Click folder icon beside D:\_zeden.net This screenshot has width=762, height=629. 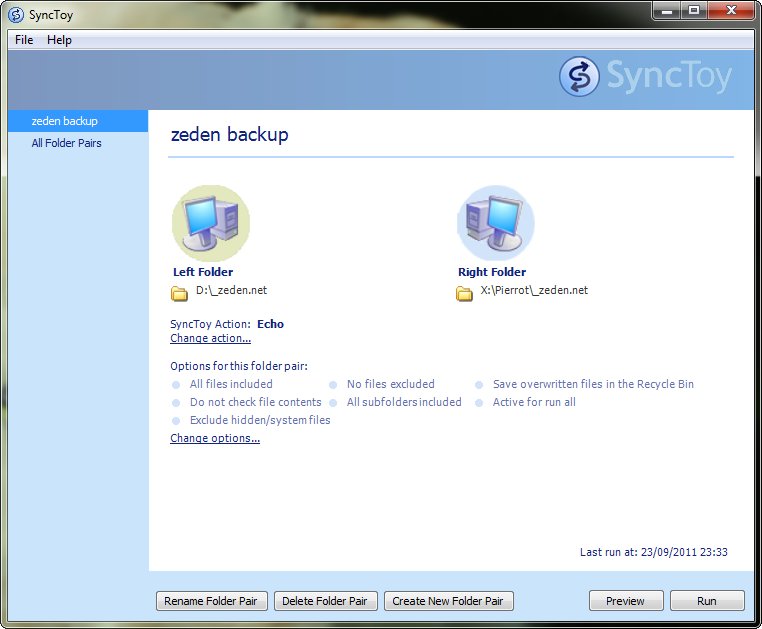tap(179, 294)
